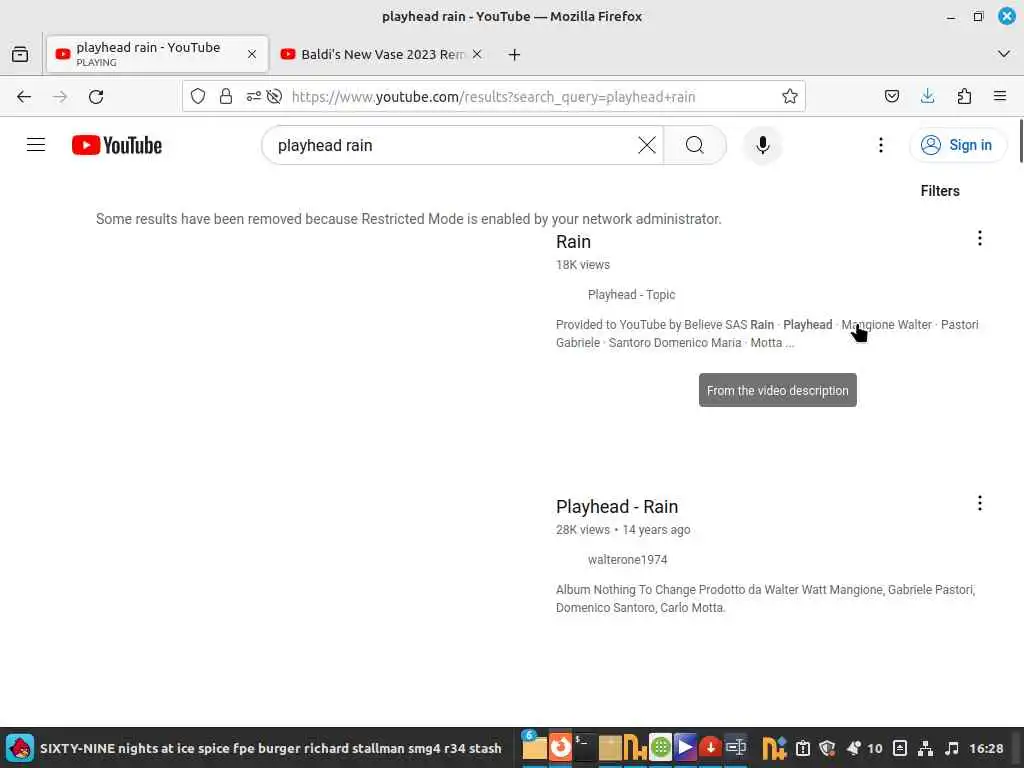1024x768 pixels.
Task: Open YouTube settings three-dot menu
Action: coord(880,145)
